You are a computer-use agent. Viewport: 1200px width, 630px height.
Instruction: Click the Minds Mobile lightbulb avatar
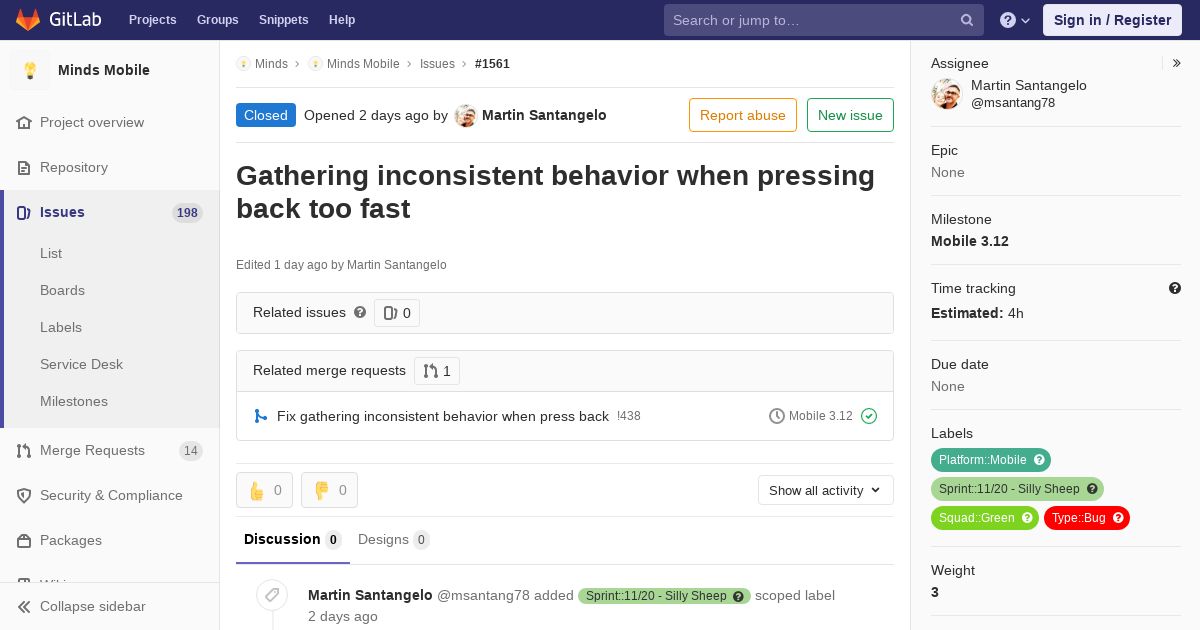point(30,70)
